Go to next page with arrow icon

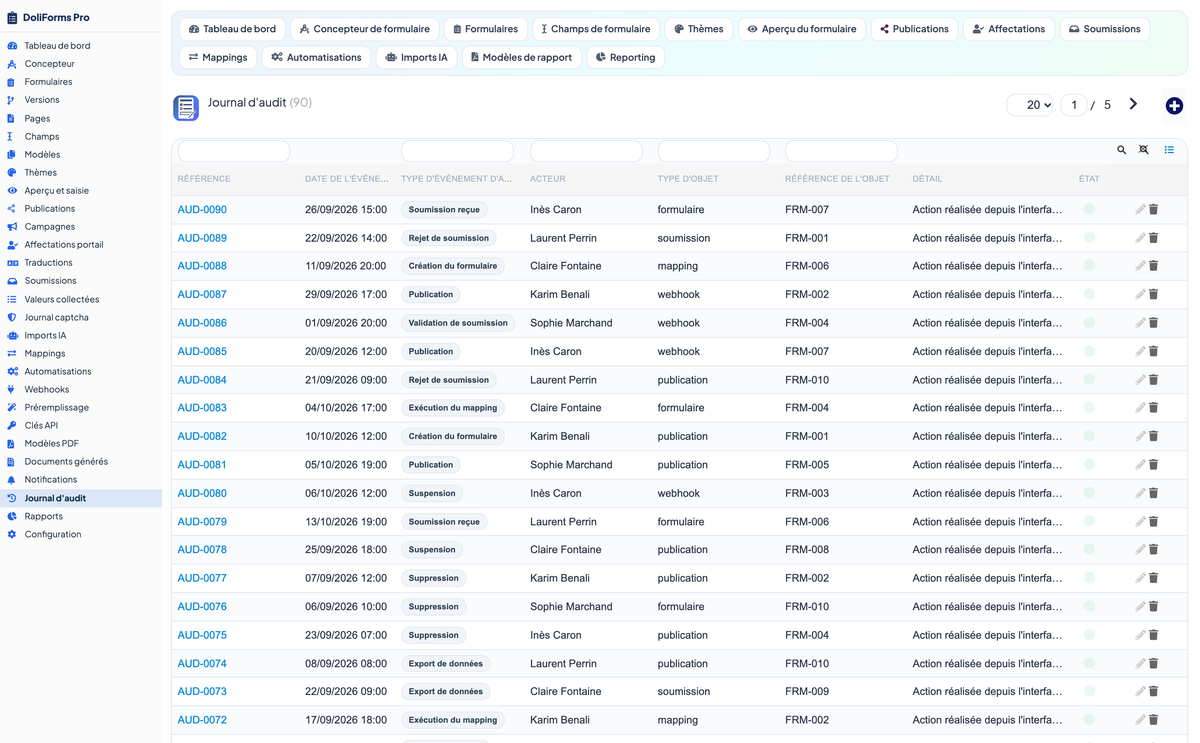1133,104
